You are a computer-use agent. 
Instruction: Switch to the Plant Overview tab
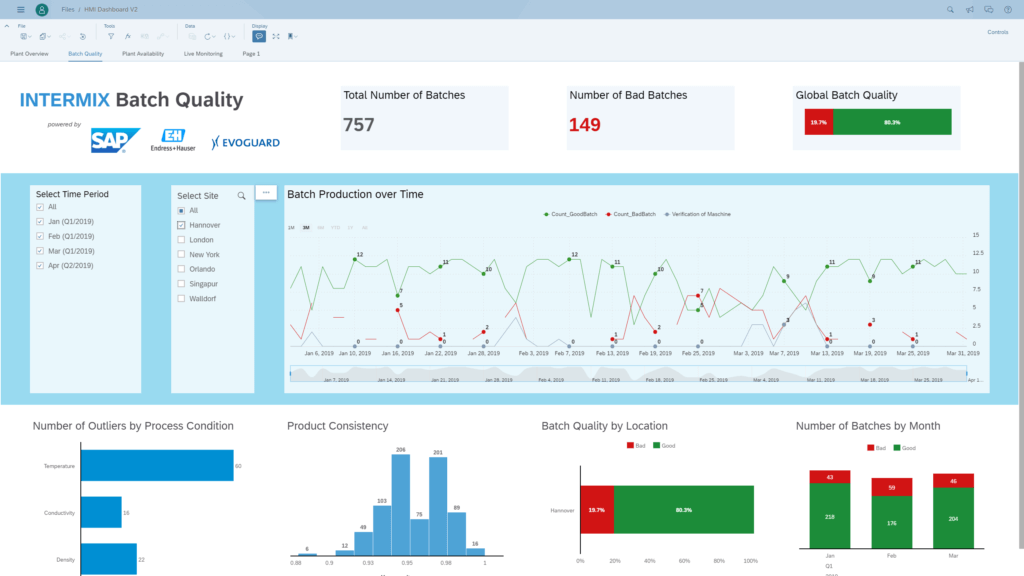(x=29, y=54)
